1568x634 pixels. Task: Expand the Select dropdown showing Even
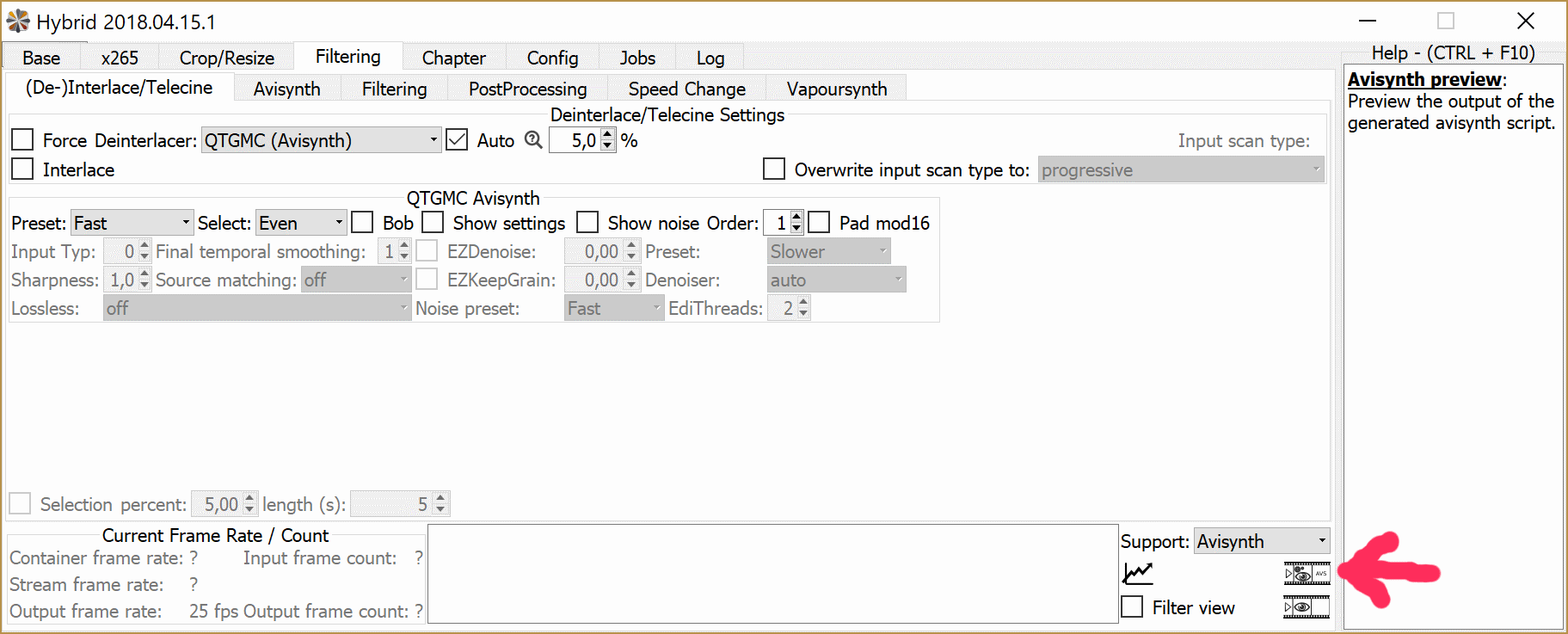click(301, 223)
